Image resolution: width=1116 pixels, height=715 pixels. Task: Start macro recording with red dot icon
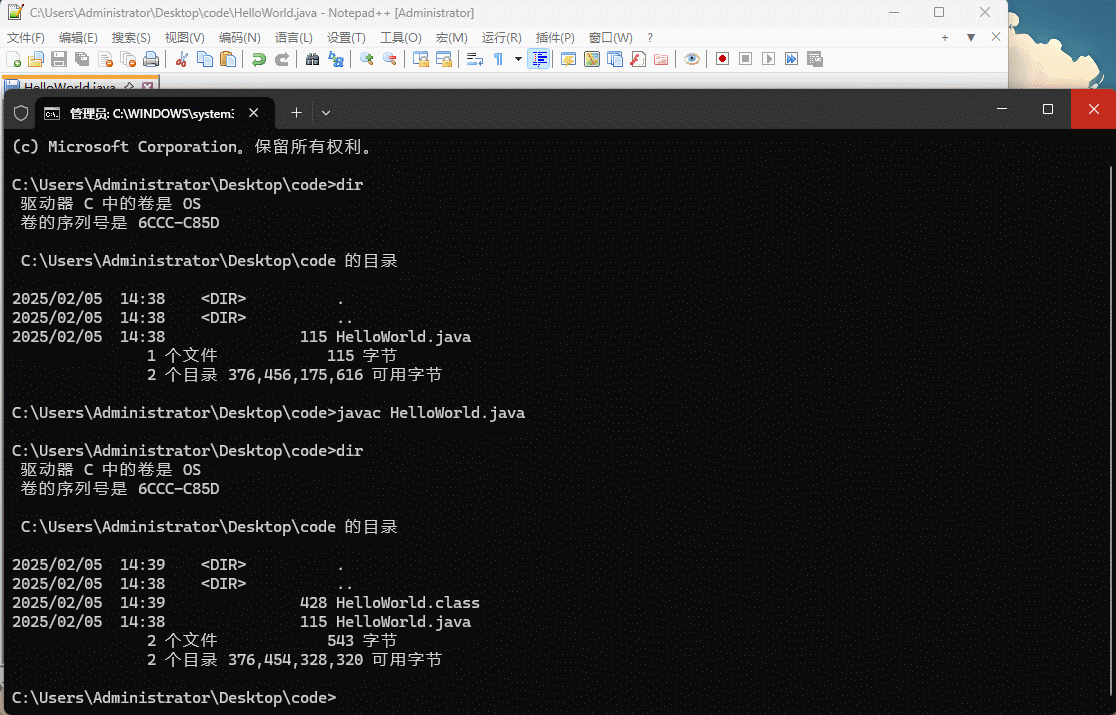(722, 59)
